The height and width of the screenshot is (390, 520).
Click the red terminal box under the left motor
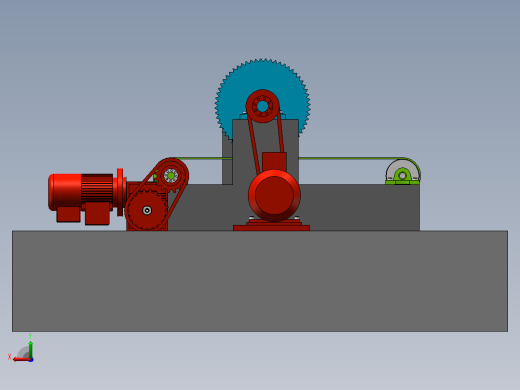[97, 213]
